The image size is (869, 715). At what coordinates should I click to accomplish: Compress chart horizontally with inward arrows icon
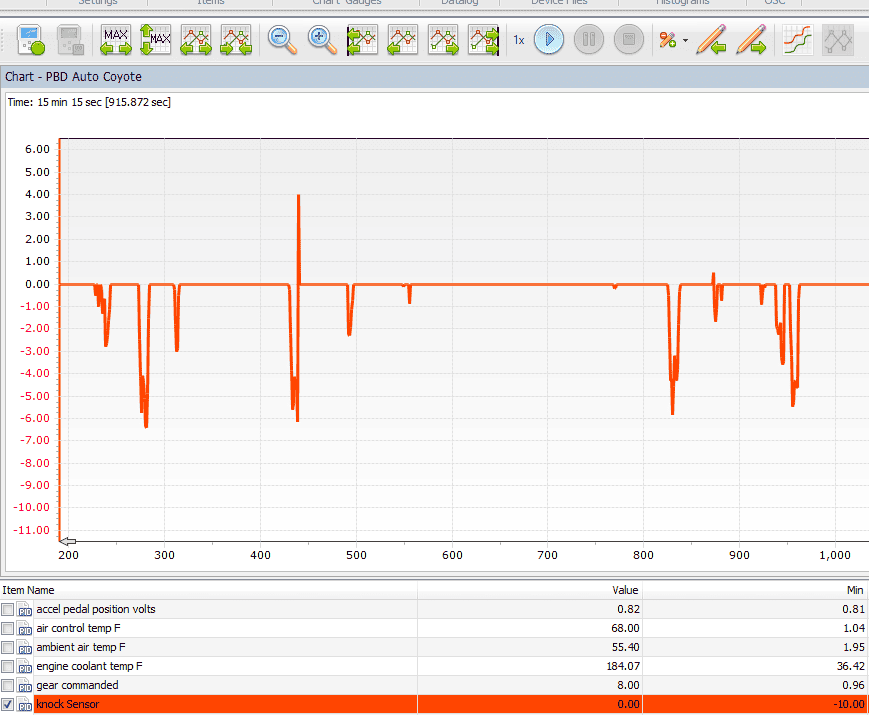[236, 40]
